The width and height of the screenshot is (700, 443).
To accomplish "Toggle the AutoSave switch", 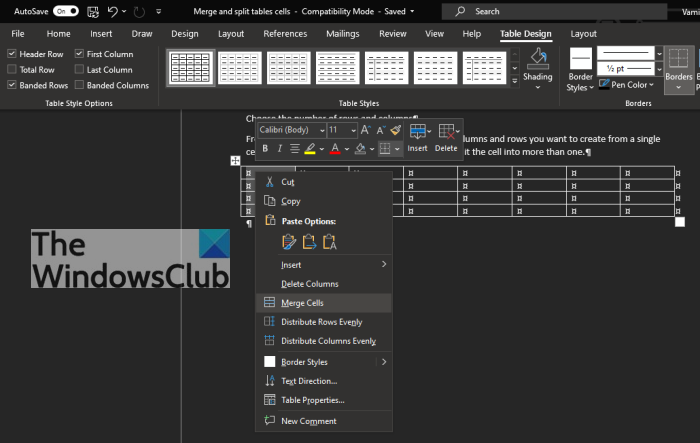I will [x=66, y=11].
